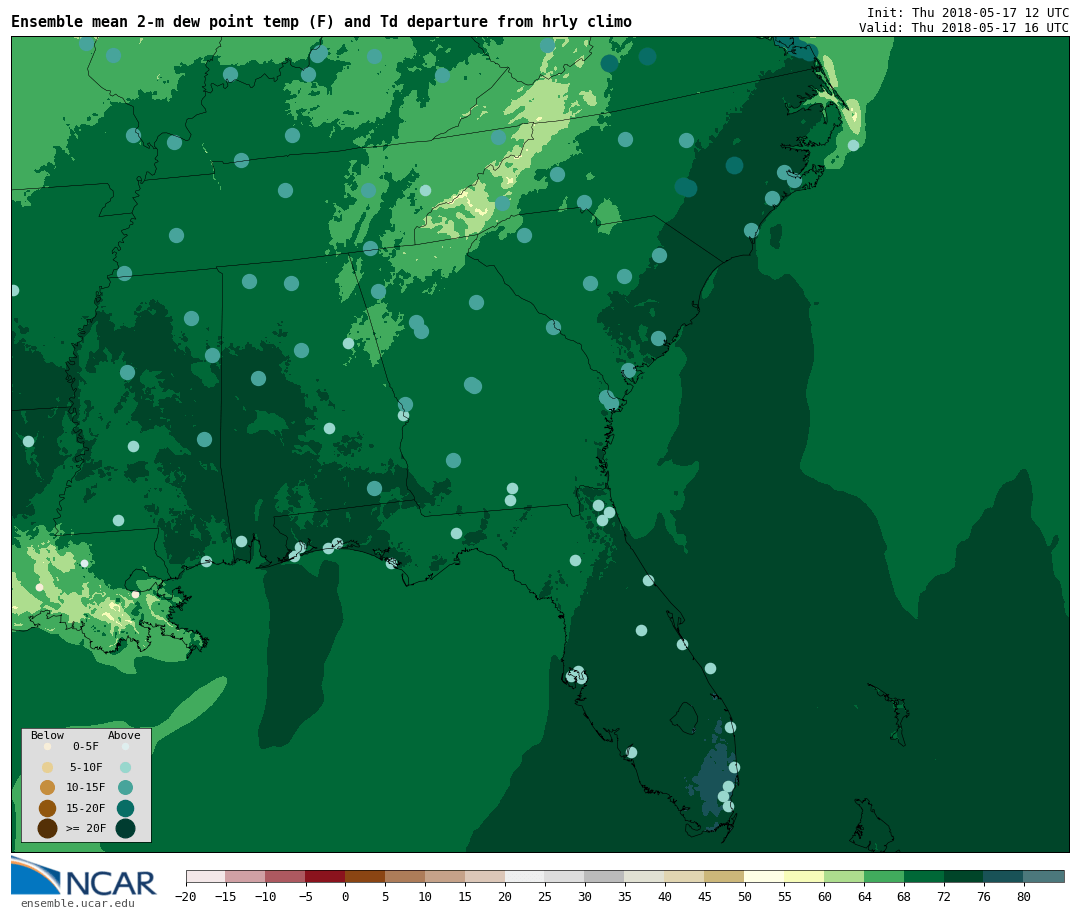Click the '72' colorbar tick label
Screen dimensions: 1080x915
(x=944, y=896)
